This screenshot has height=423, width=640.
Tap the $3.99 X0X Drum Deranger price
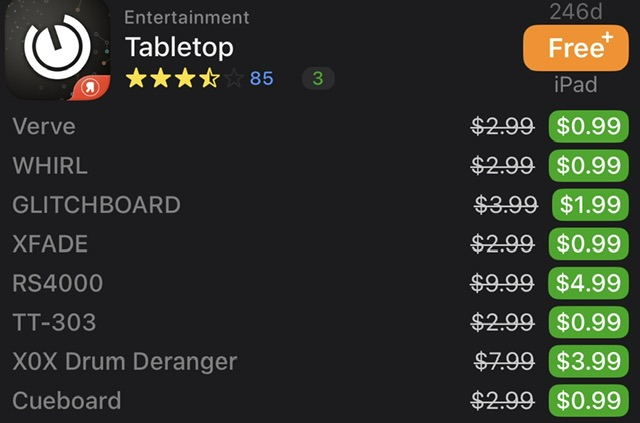590,361
